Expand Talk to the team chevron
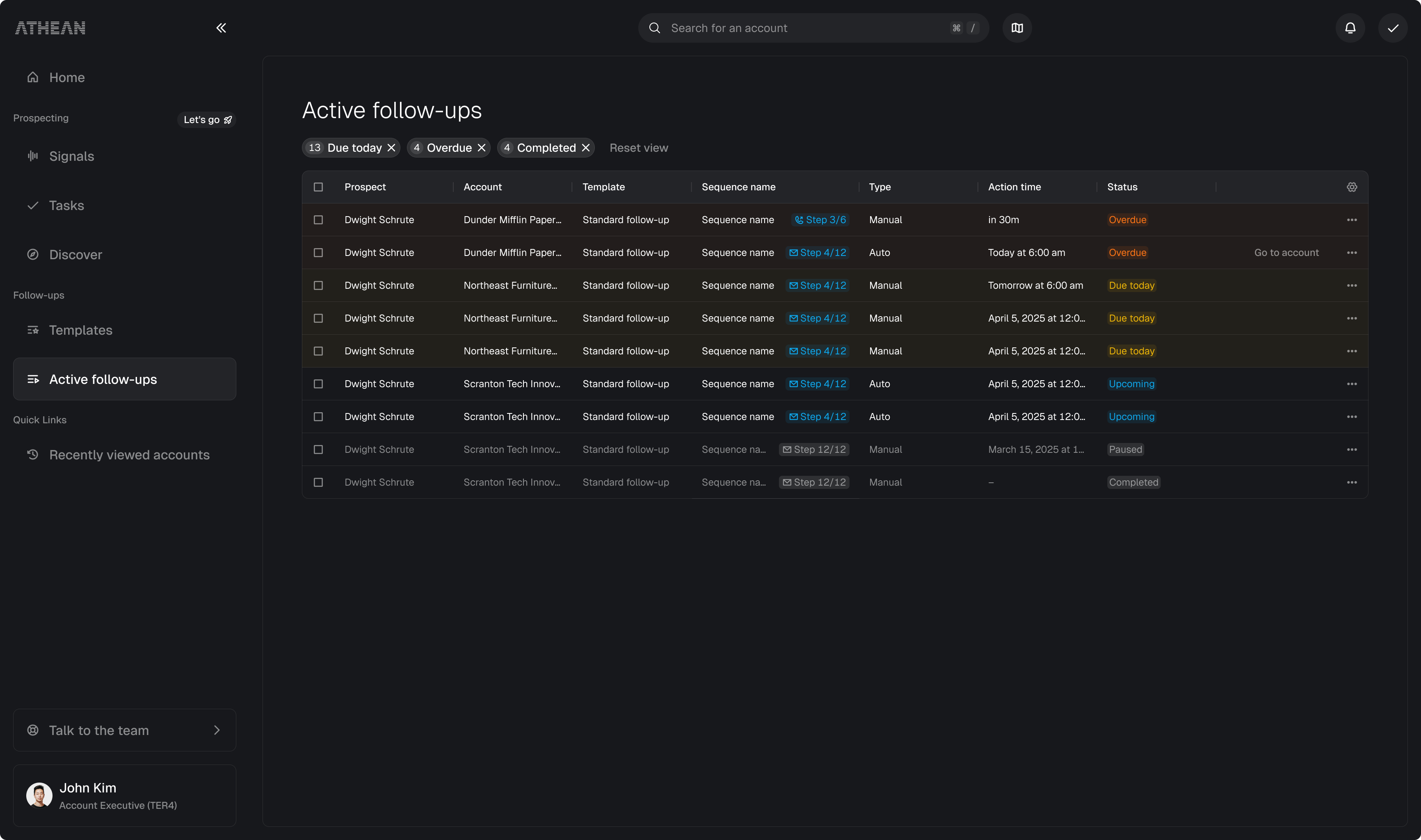The width and height of the screenshot is (1421, 840). click(x=216, y=730)
